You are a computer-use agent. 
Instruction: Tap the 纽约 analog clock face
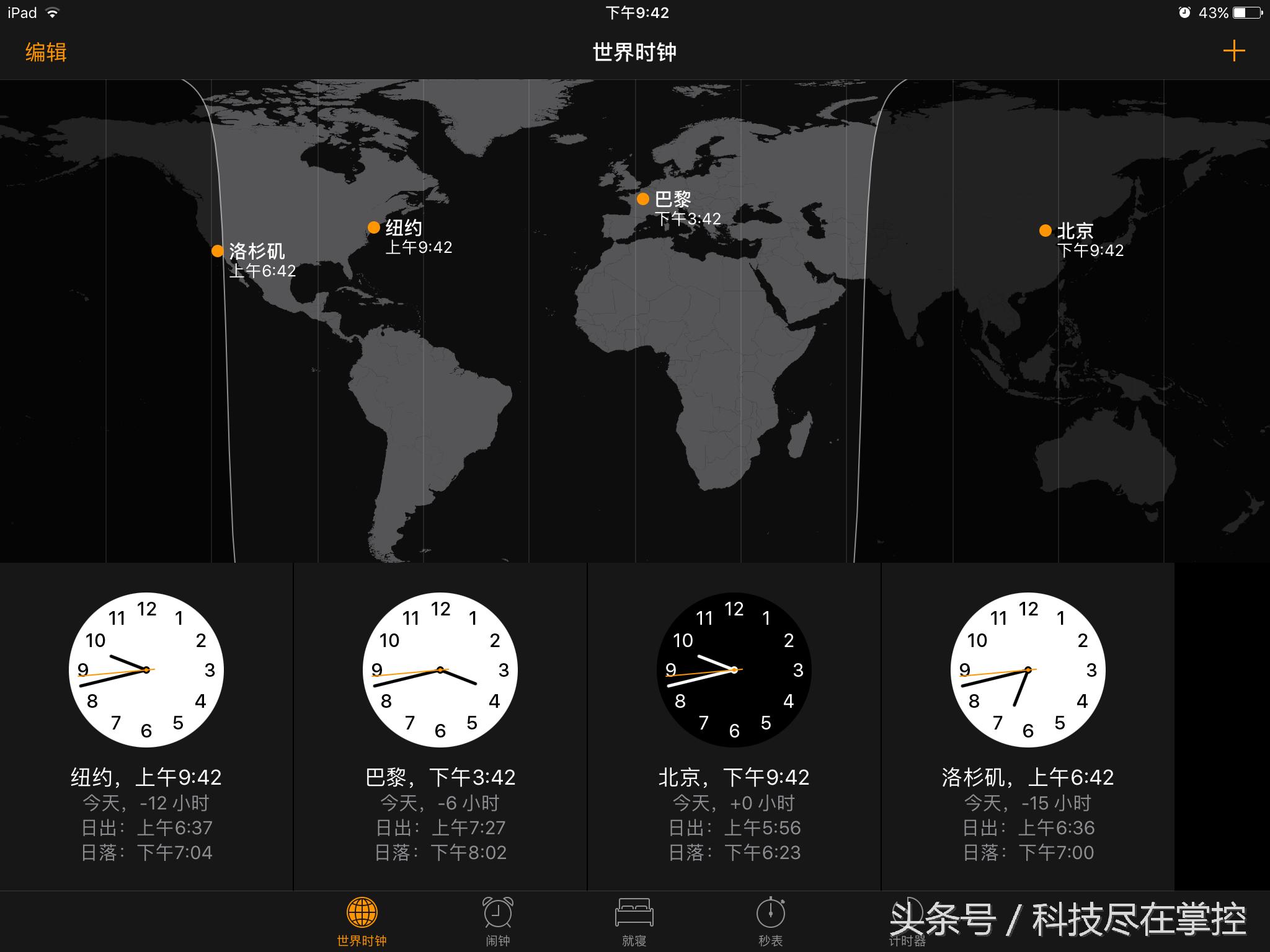point(146,670)
